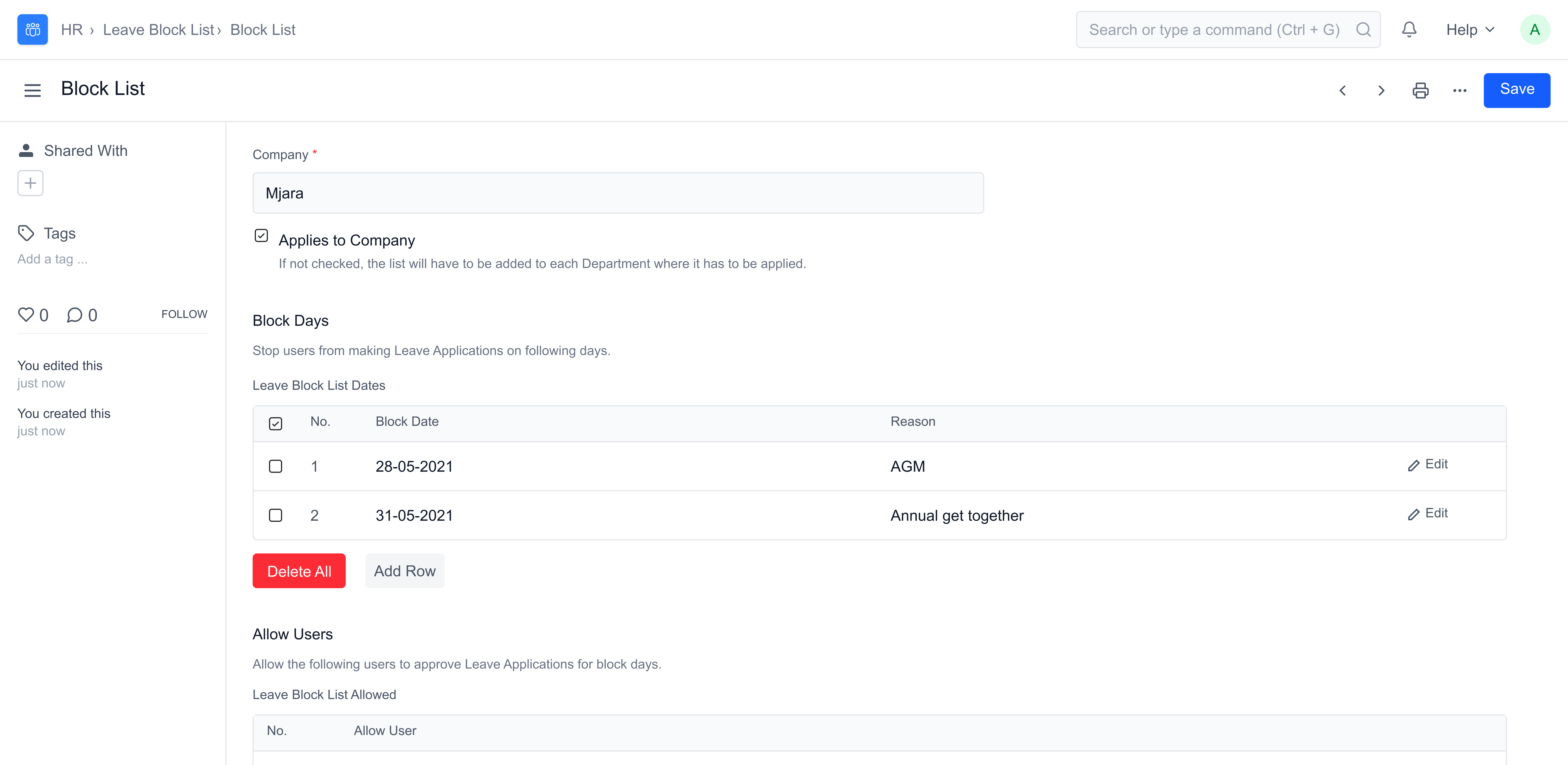
Task: Toggle select-all checkbox in Block Dates table
Action: click(275, 423)
